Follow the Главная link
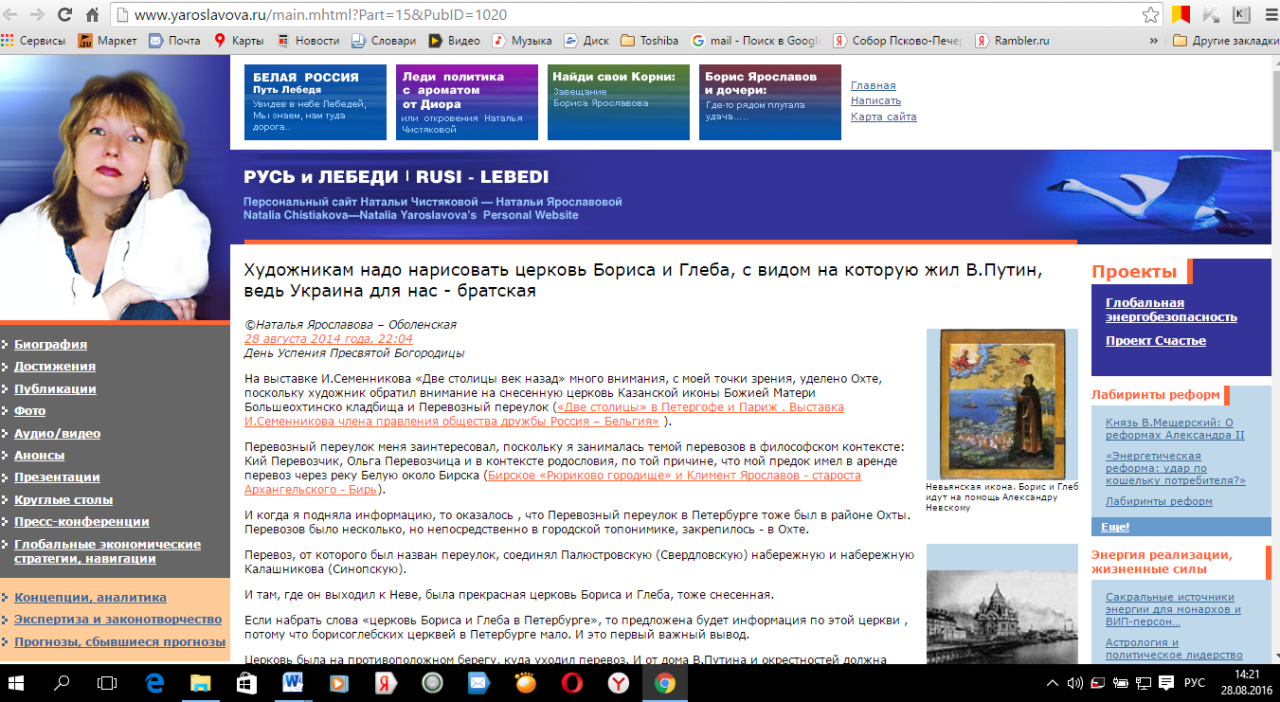The height and width of the screenshot is (702, 1280). pos(873,86)
